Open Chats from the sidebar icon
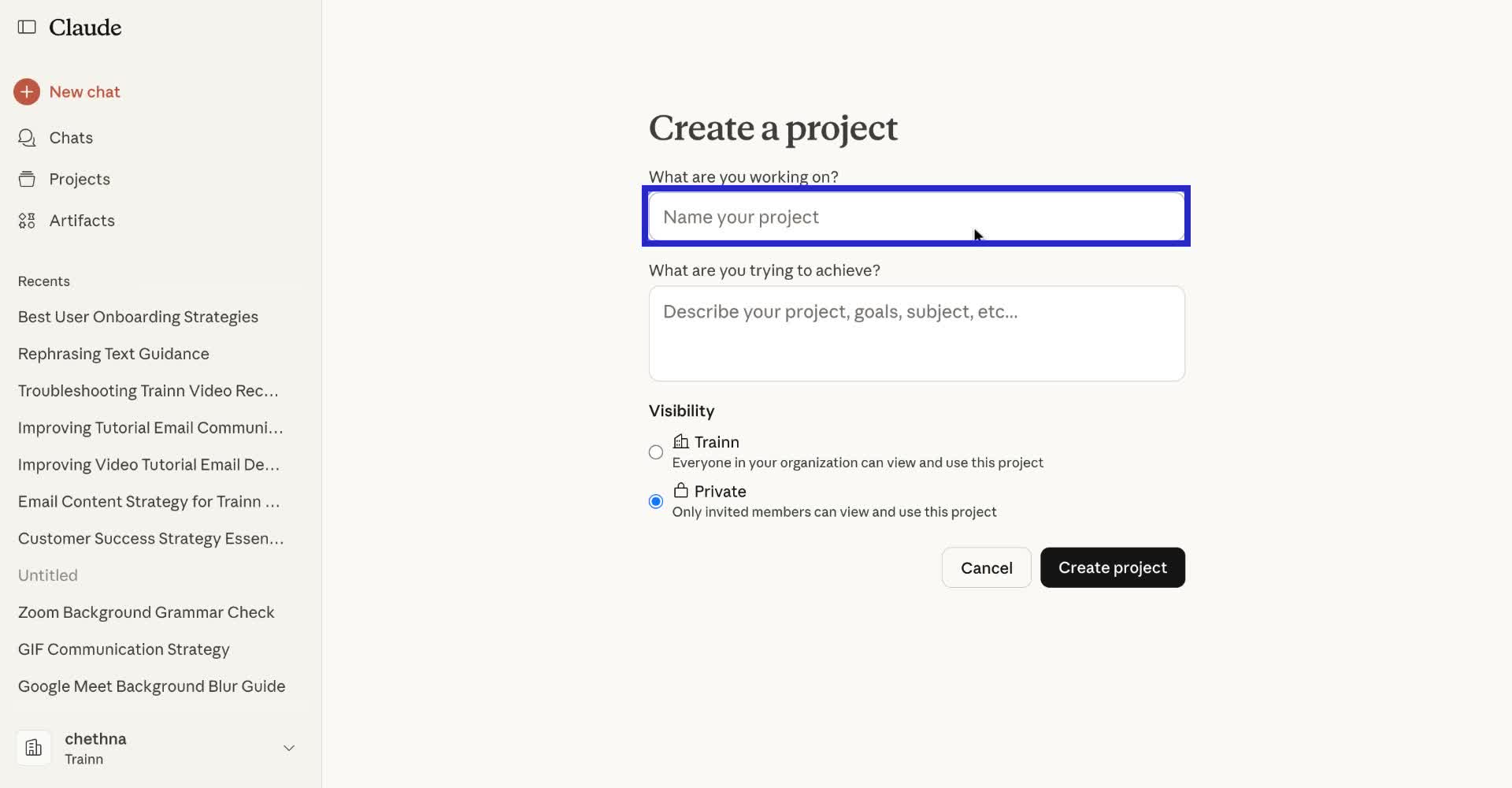The image size is (1512, 788). pyautogui.click(x=27, y=137)
